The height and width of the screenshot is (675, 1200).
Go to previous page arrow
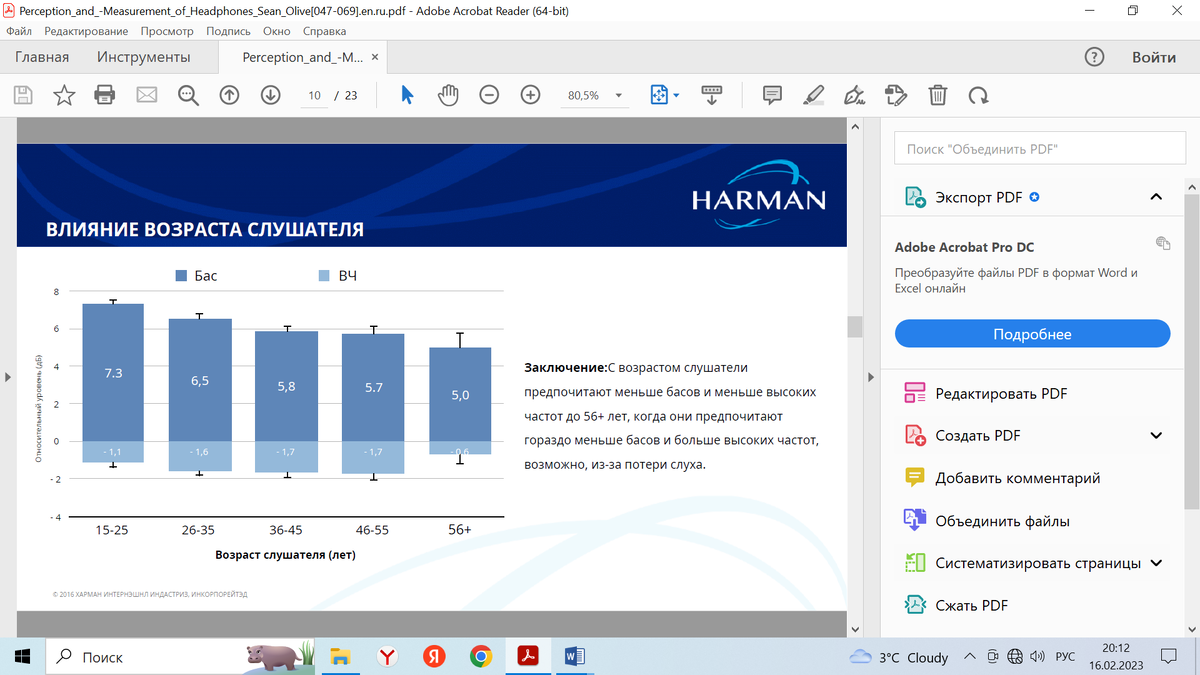pos(229,95)
